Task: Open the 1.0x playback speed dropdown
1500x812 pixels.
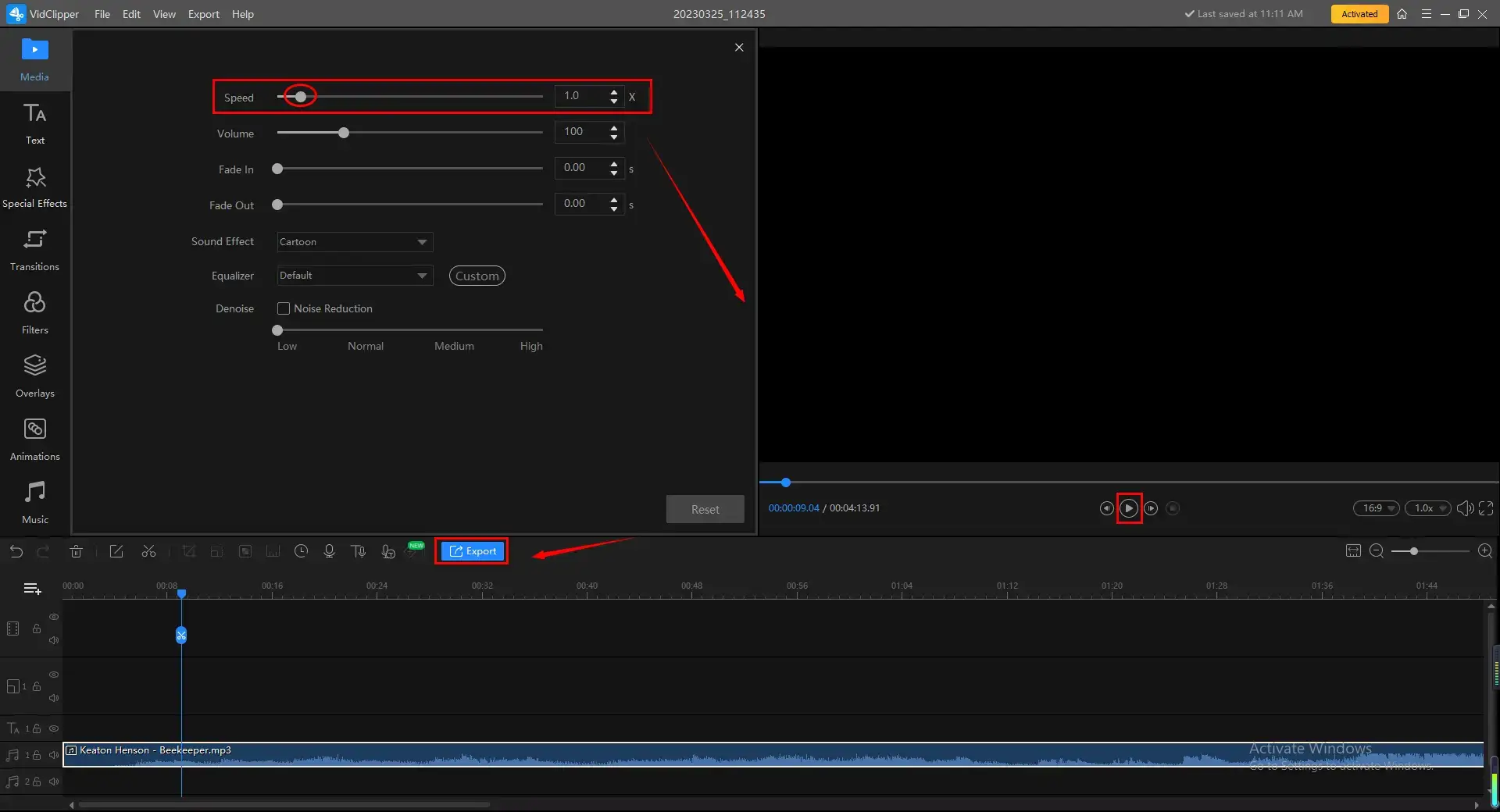Action: [1427, 508]
